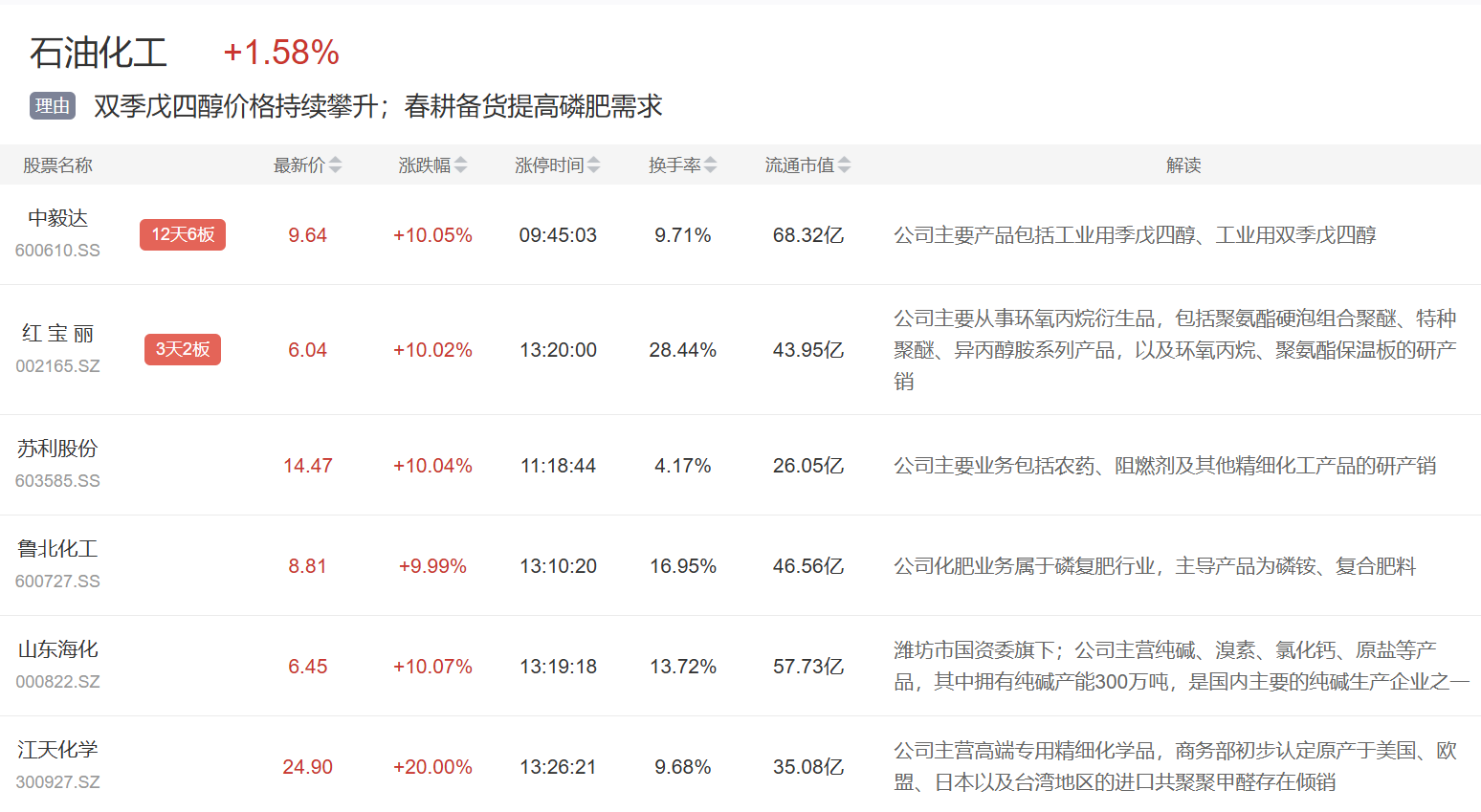1481x812 pixels.
Task: Select stock code 603585.SS
Action: tap(57, 481)
